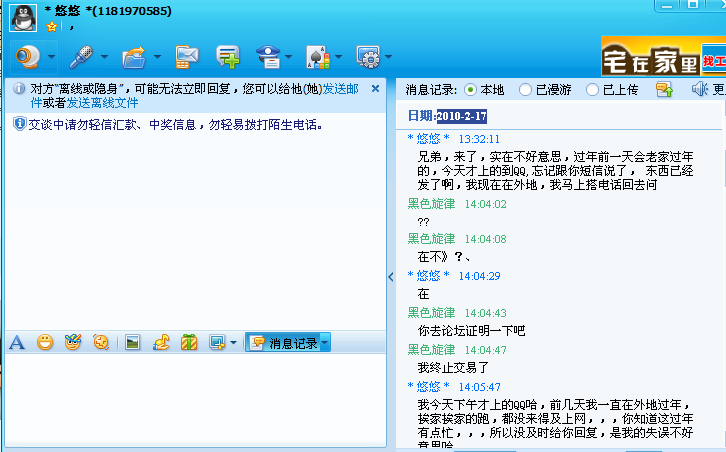
Task: Click timestamp 14:05:47
Action: coord(479,387)
